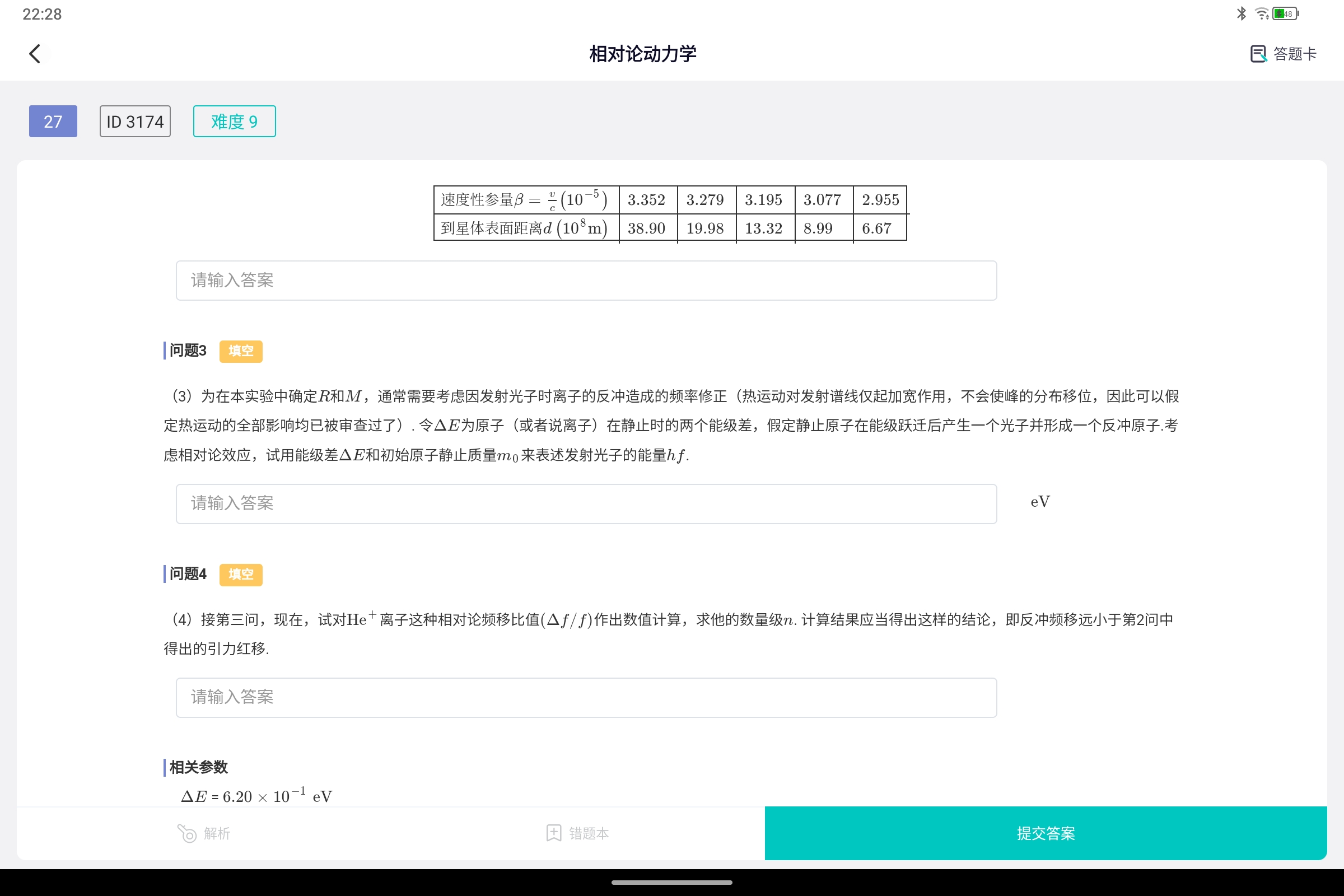The image size is (1344, 896).
Task: Open the 答题卡 answer sheet
Action: click(x=1285, y=53)
